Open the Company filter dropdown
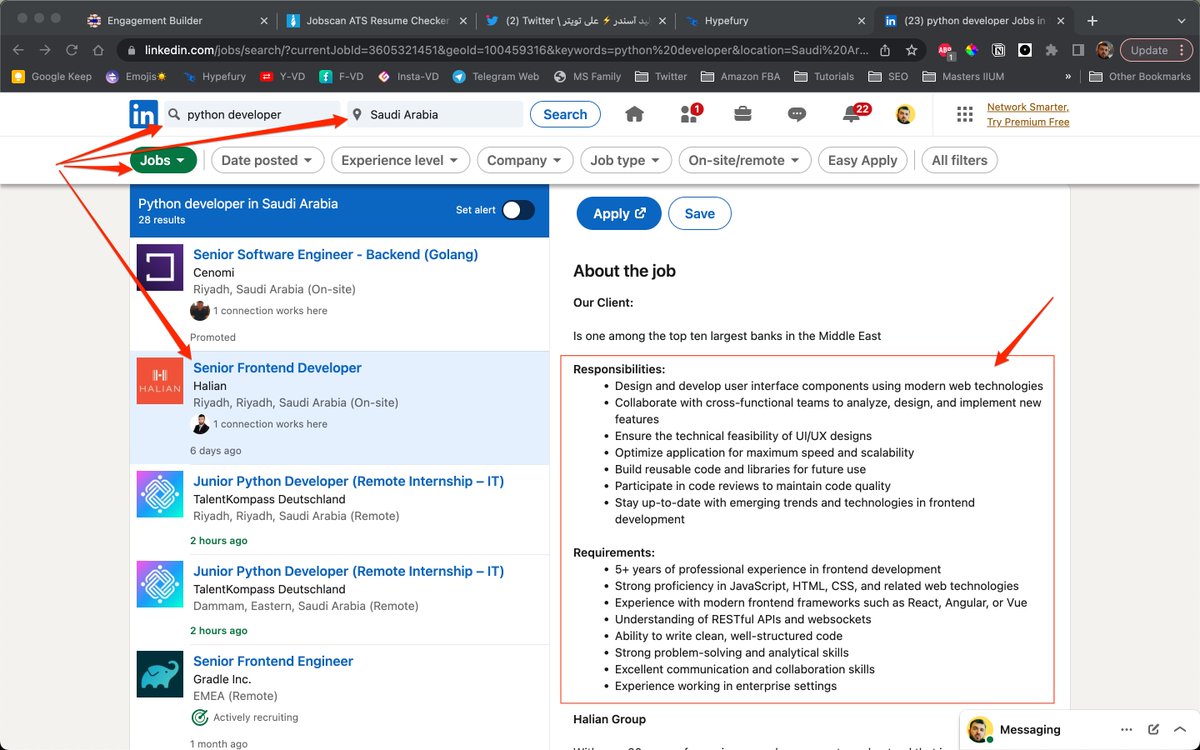 525,160
